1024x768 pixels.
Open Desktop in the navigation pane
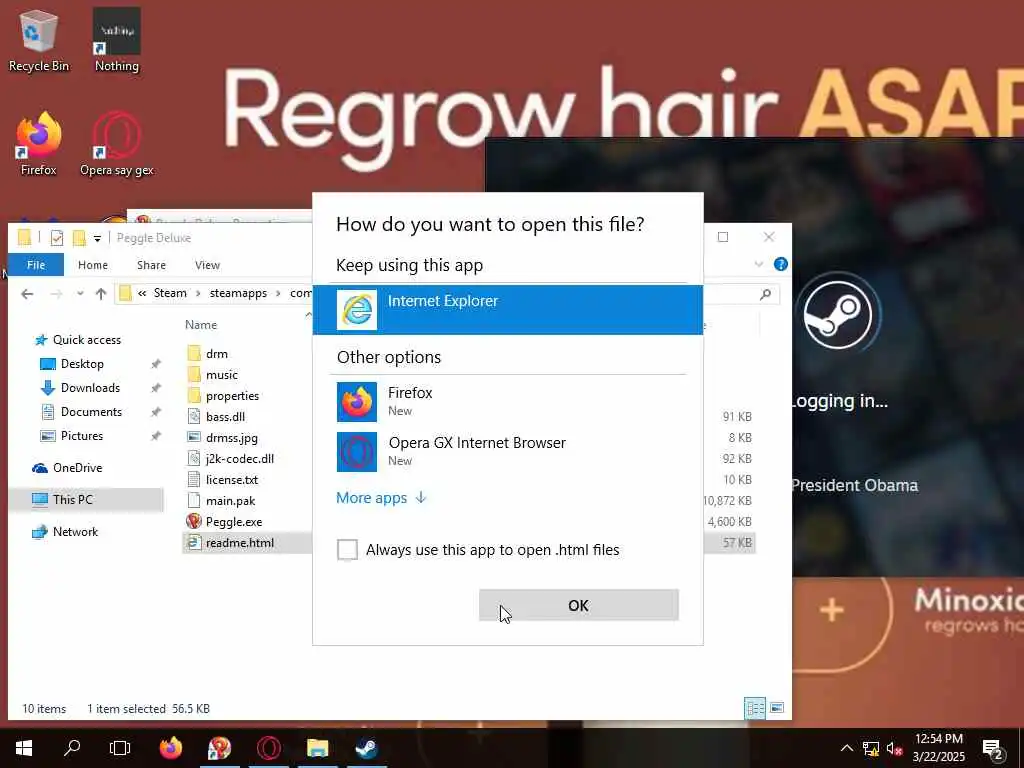coord(82,364)
